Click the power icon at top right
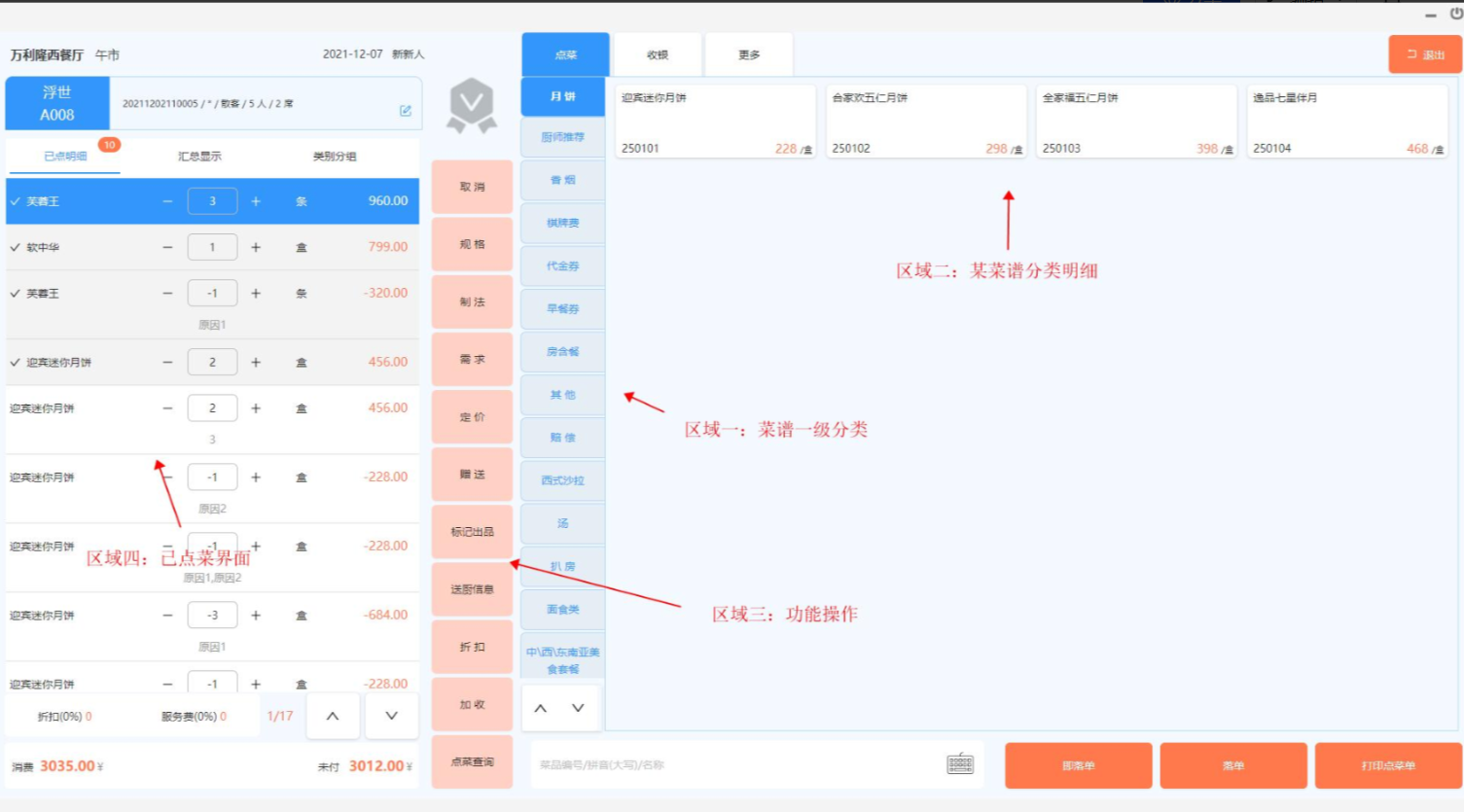The image size is (1464, 812). pyautogui.click(x=1456, y=14)
